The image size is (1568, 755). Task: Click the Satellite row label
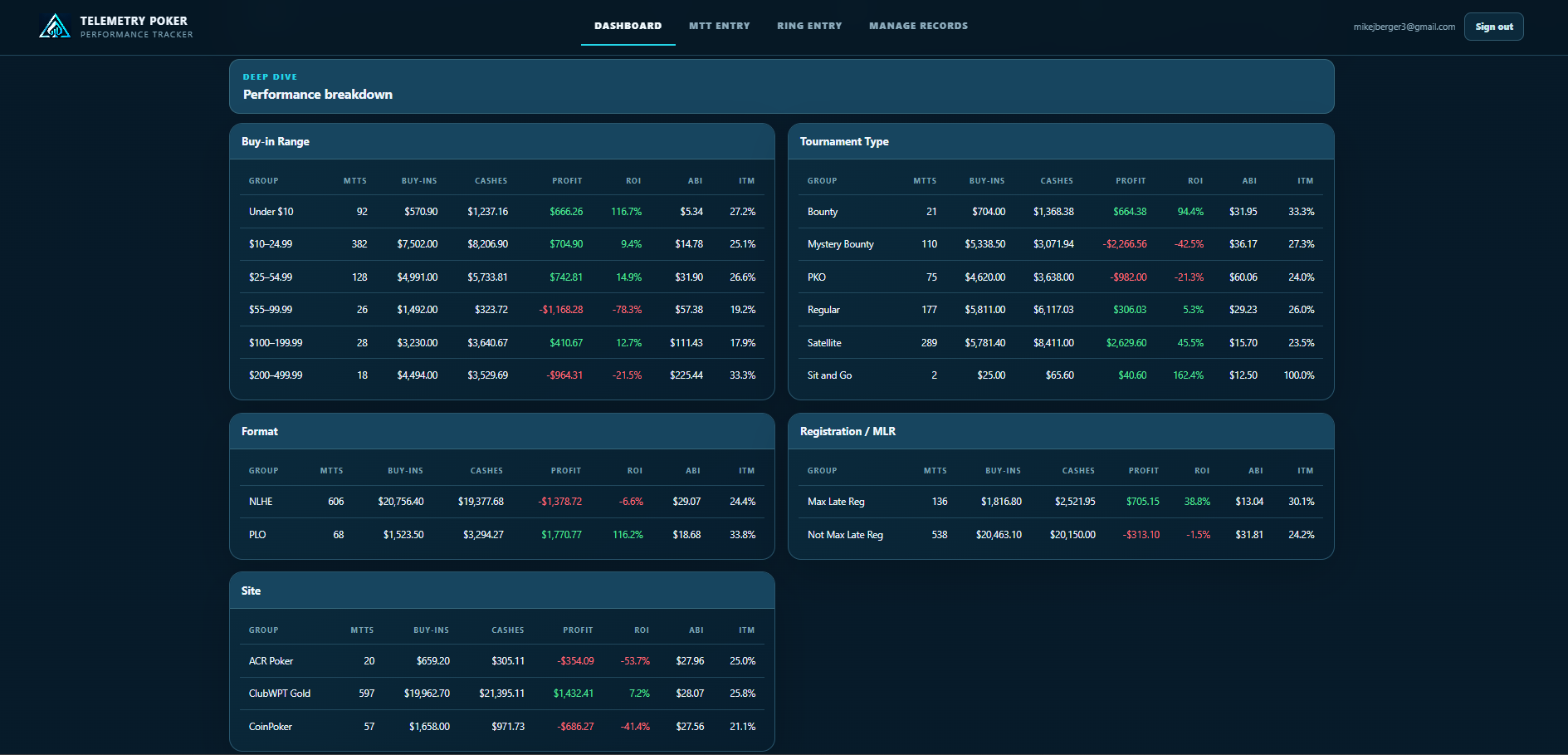[x=824, y=343]
